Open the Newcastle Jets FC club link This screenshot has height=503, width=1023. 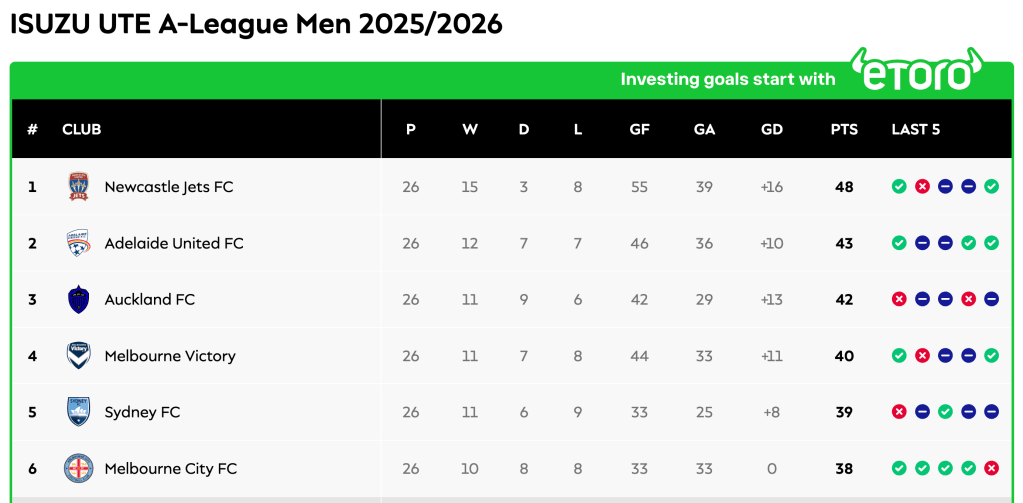click(x=168, y=187)
